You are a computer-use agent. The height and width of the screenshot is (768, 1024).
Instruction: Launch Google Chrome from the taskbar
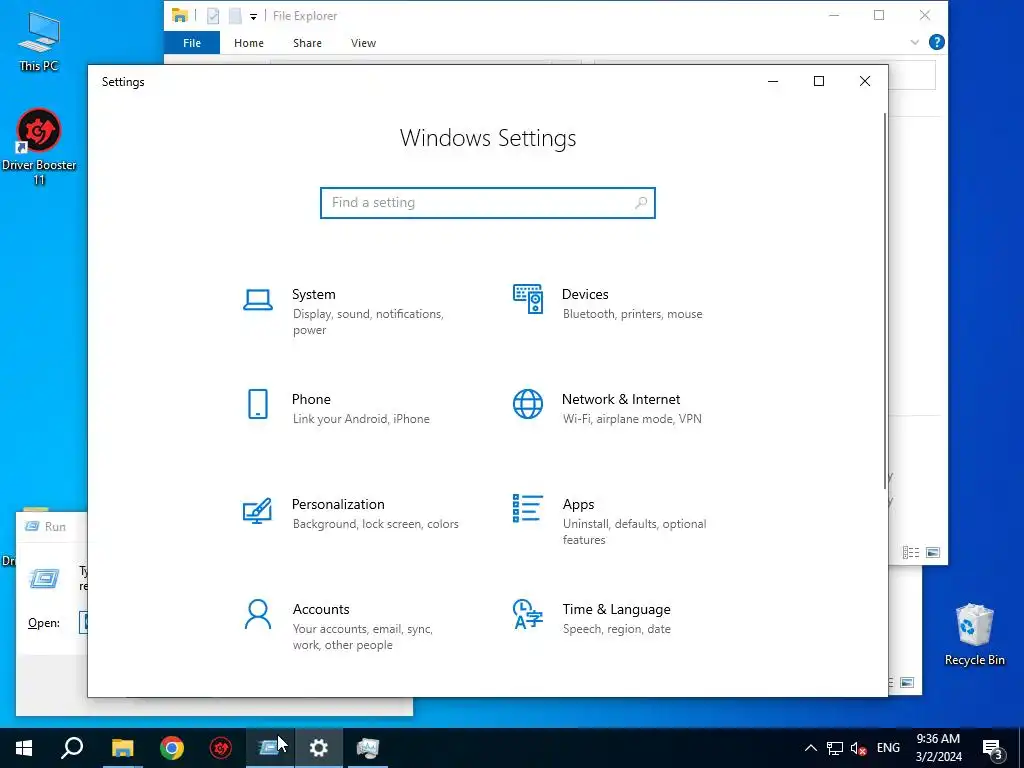172,748
